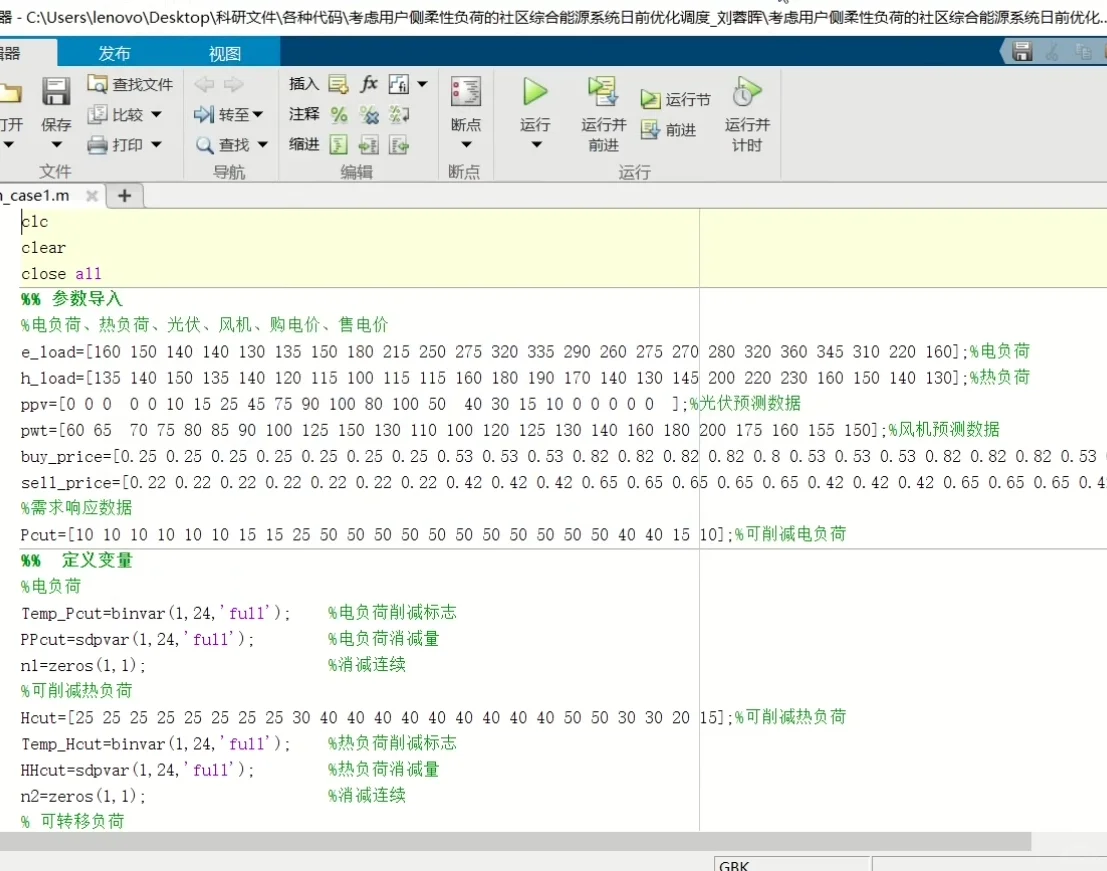Click the Compare (比较) button
This screenshot has height=871, width=1107.
coord(116,114)
